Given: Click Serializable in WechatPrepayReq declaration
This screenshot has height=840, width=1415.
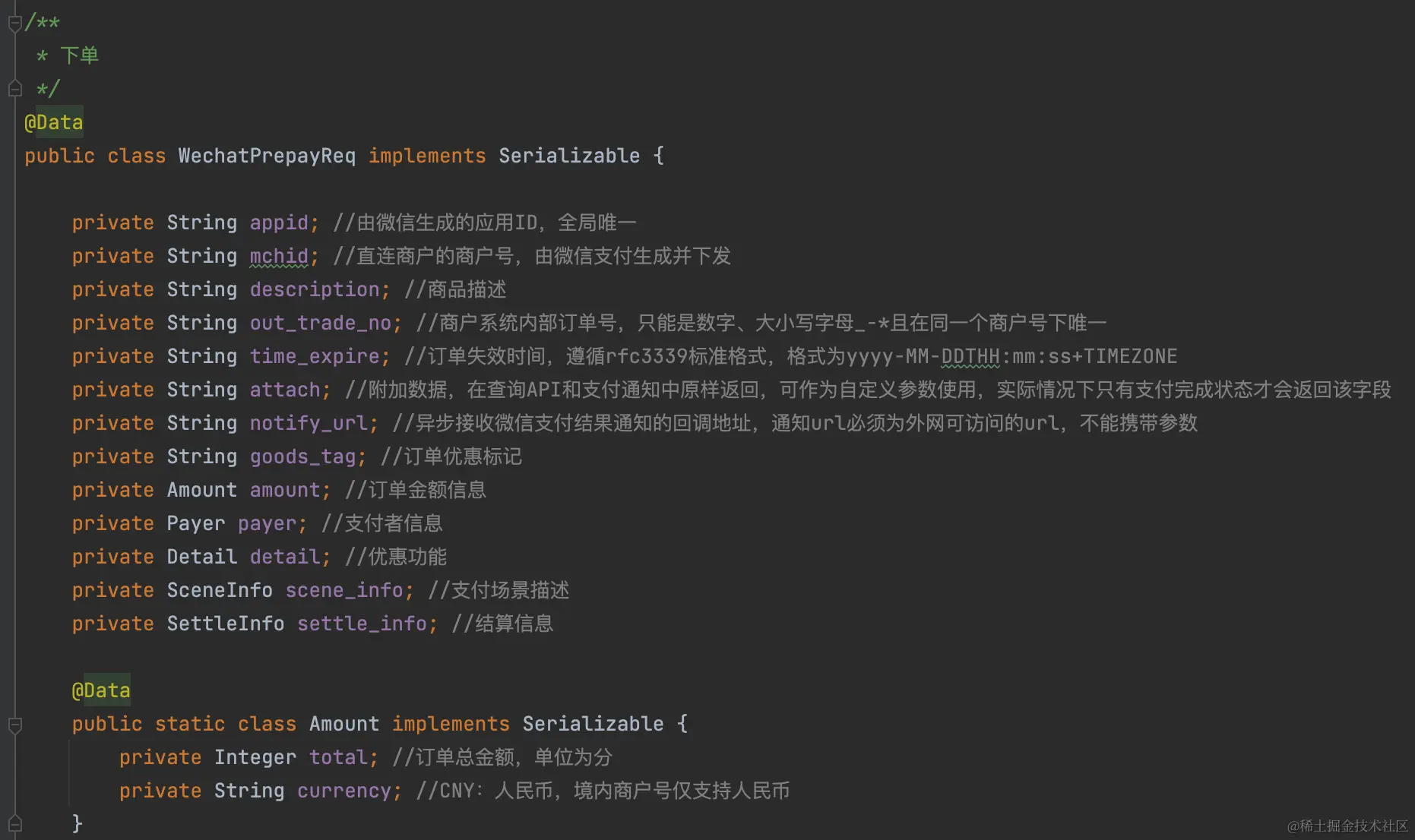Looking at the screenshot, I should [x=569, y=156].
